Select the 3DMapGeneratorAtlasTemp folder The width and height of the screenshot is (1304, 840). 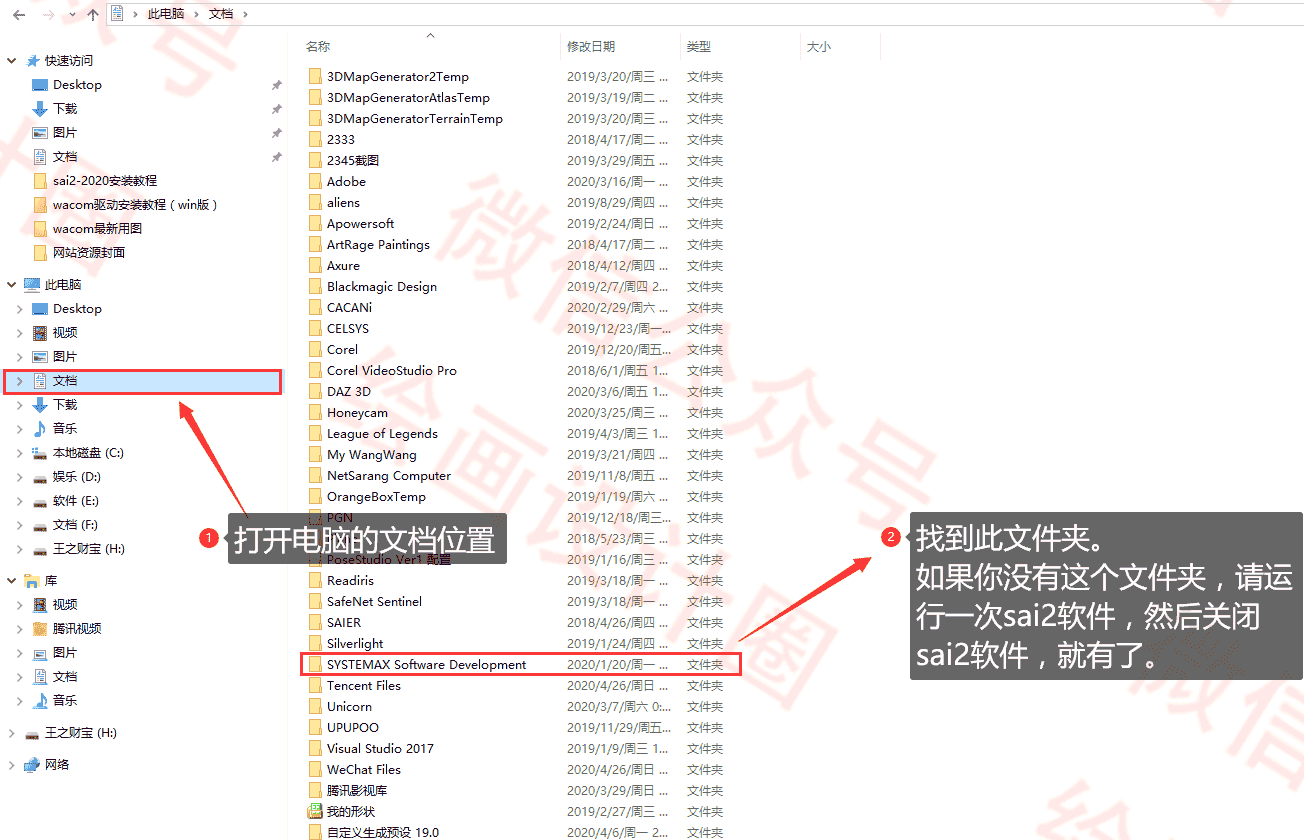click(408, 98)
